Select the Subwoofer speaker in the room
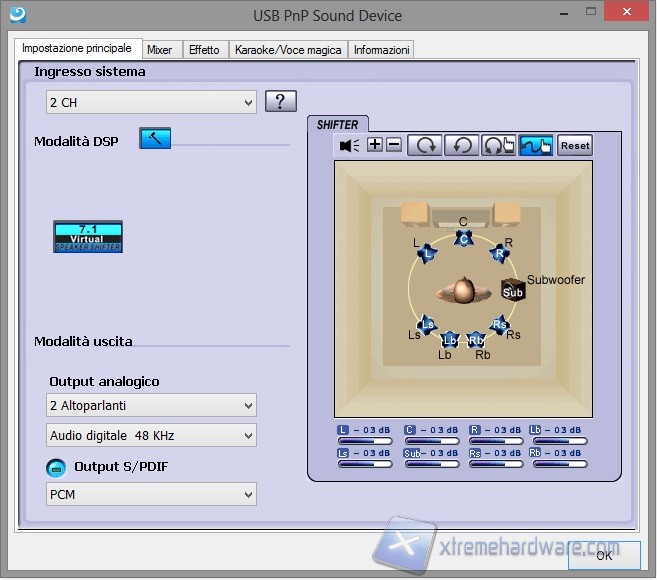 [513, 292]
